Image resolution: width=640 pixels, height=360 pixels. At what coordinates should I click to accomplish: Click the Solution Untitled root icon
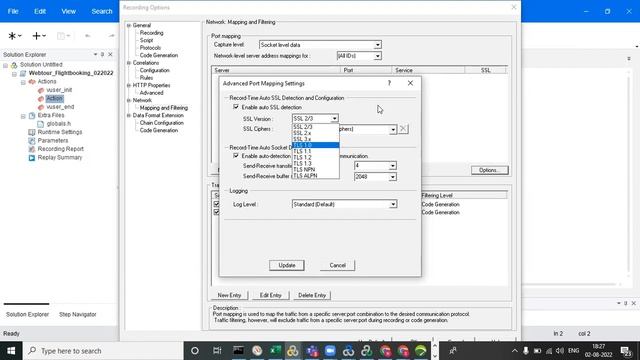pyautogui.click(x=14, y=65)
